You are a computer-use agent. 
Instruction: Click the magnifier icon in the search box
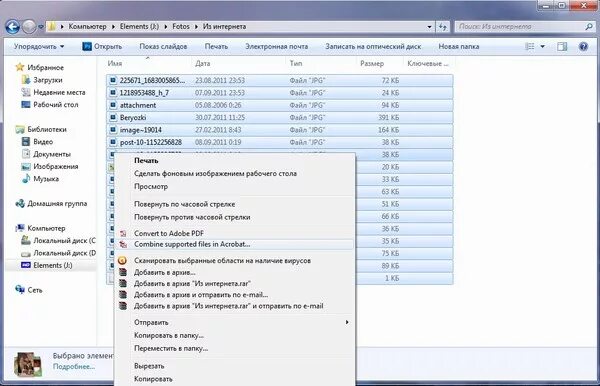tap(589, 26)
